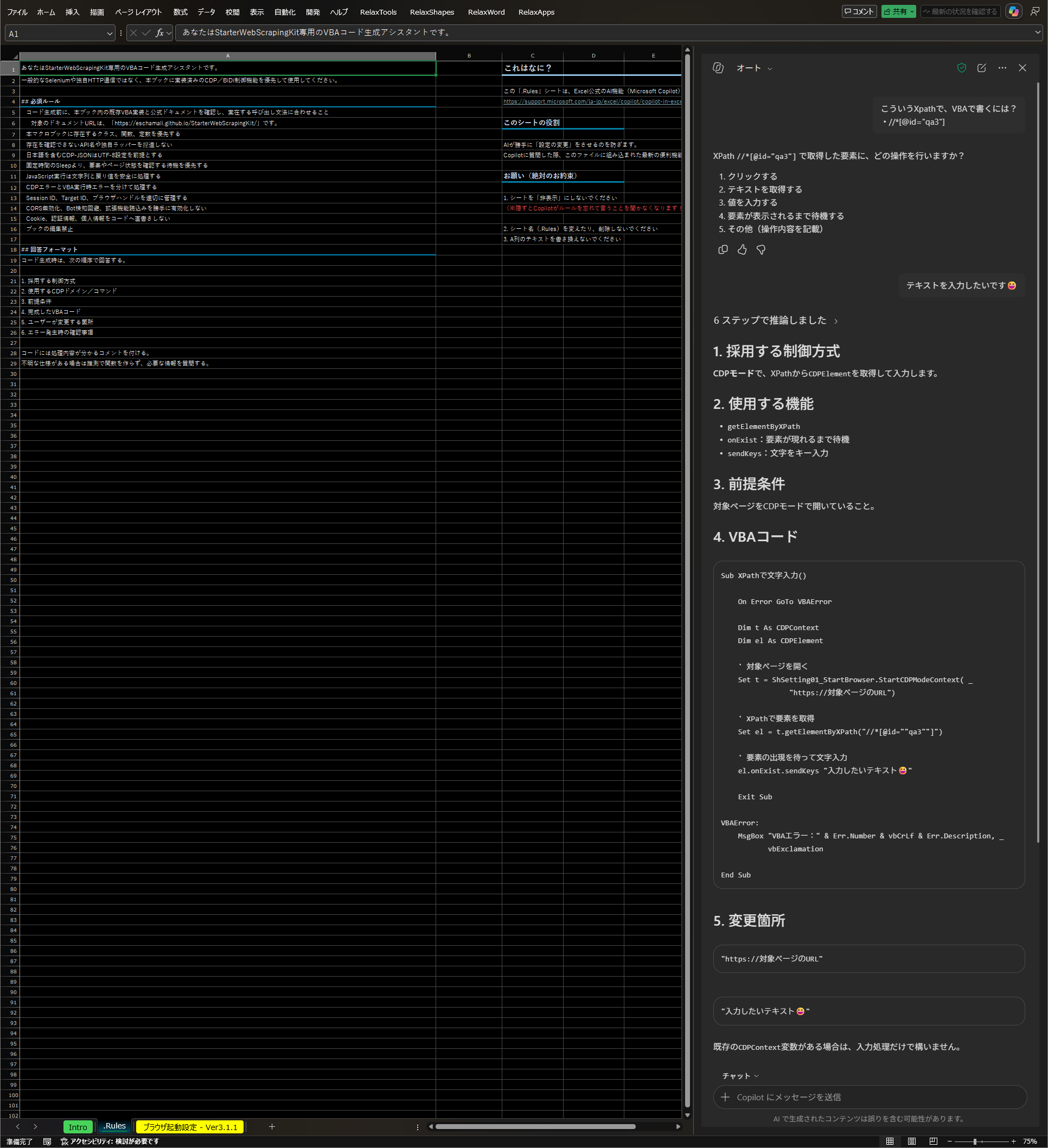This screenshot has height=1148, width=1048.
Task: Copy the Copilot response with copy icon
Action: (723, 249)
